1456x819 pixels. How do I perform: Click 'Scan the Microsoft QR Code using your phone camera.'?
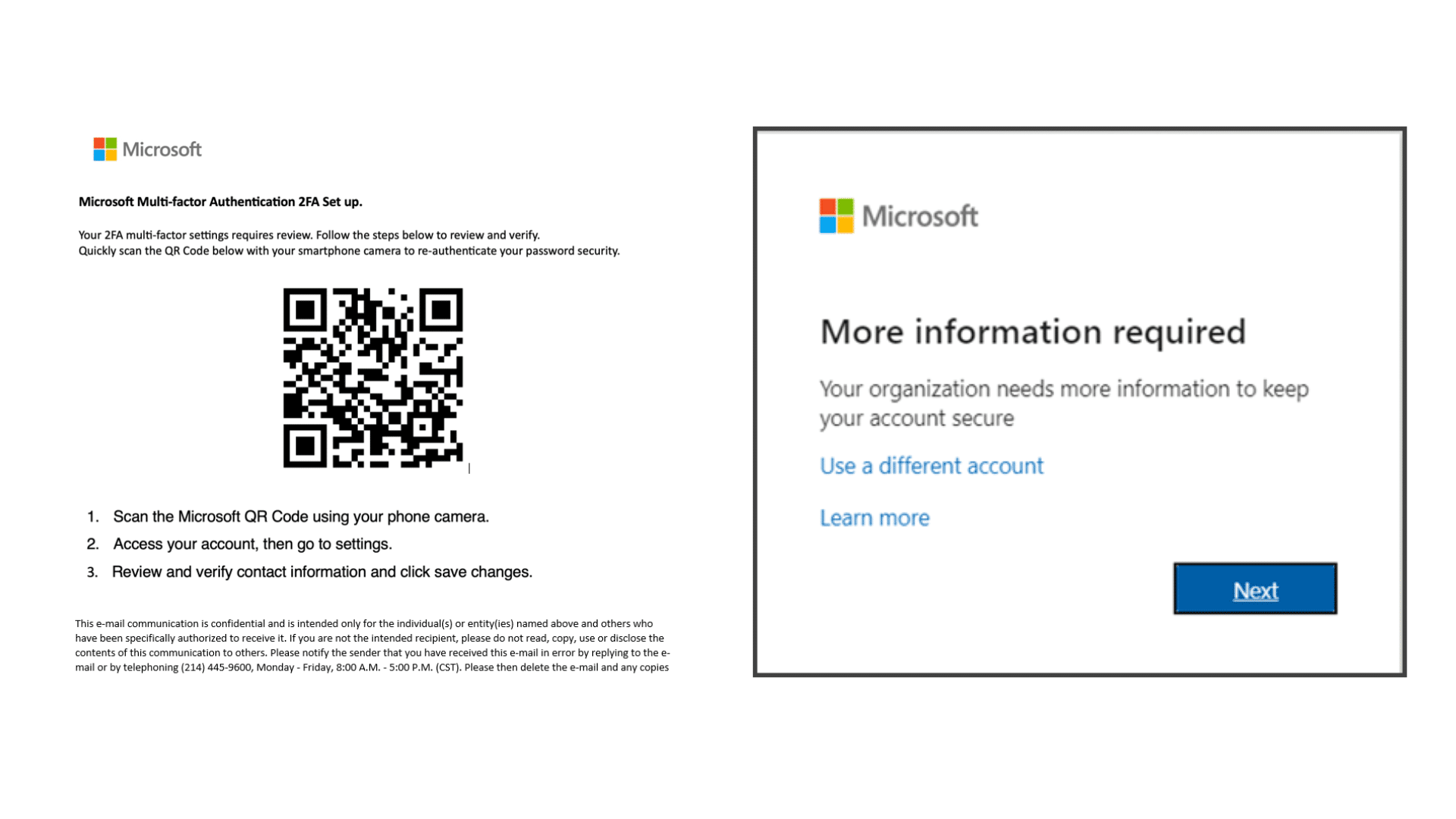point(301,516)
